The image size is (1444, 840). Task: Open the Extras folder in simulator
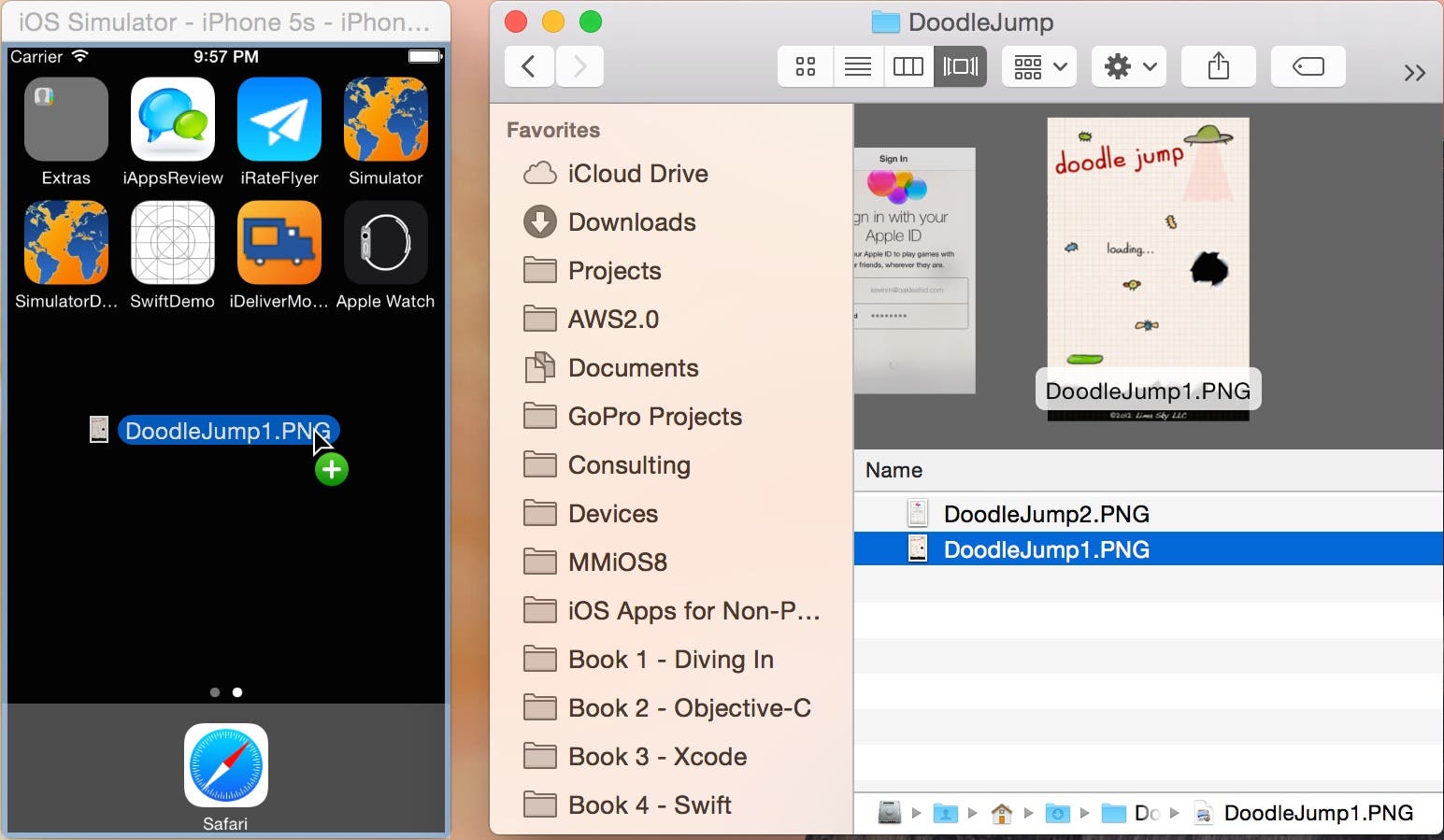click(x=65, y=120)
